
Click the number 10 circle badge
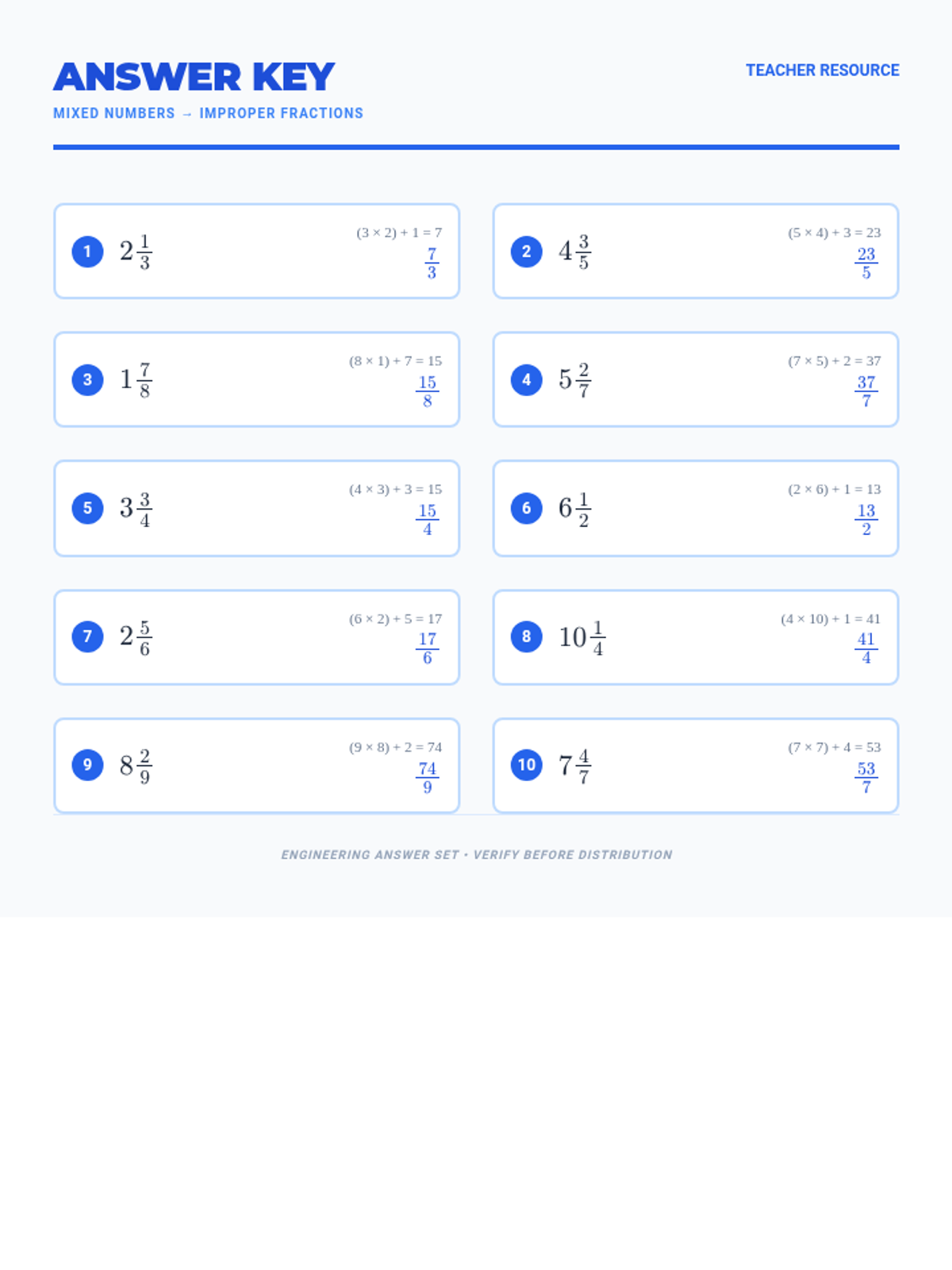click(526, 765)
